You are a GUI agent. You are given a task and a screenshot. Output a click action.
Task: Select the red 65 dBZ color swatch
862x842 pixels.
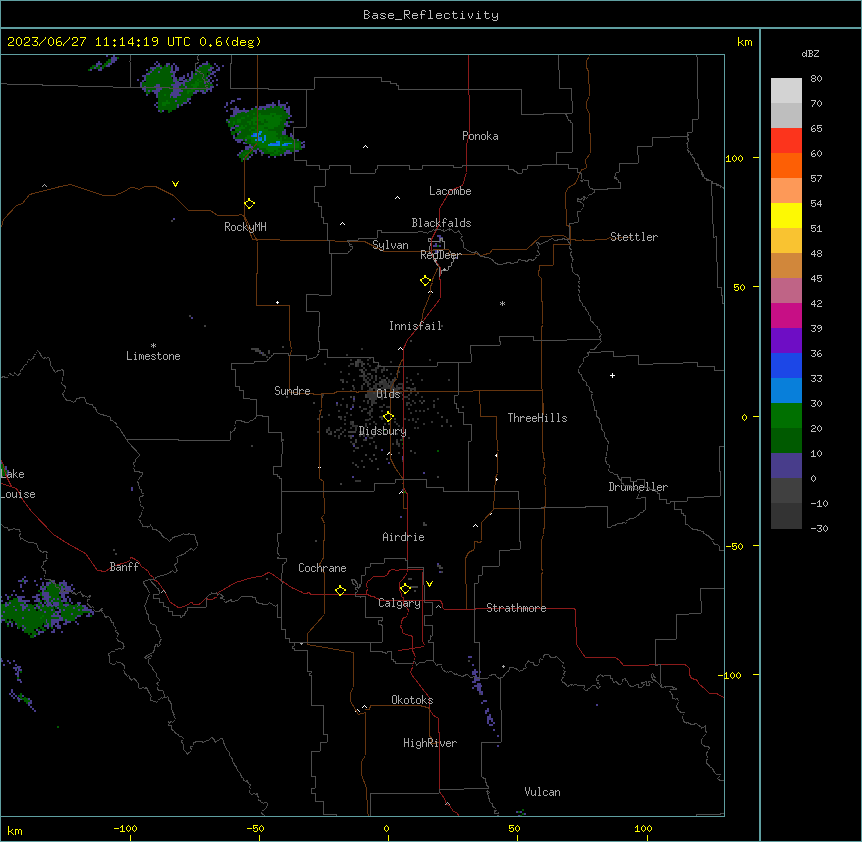point(786,141)
